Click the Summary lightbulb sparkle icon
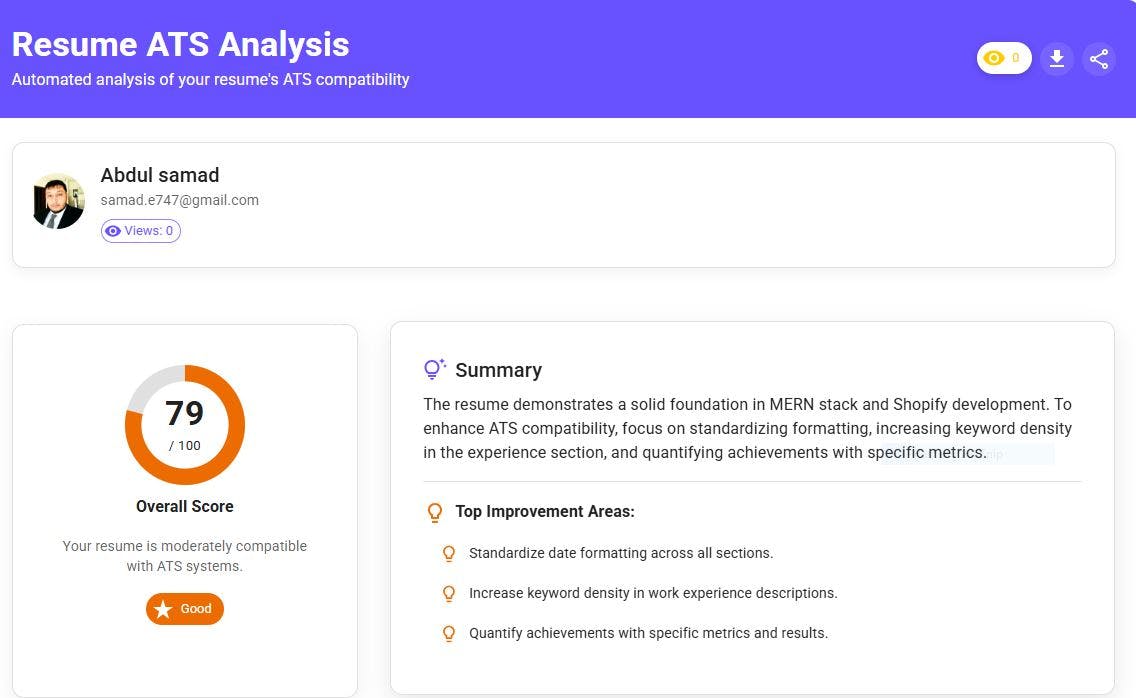1136x698 pixels. pyautogui.click(x=434, y=370)
